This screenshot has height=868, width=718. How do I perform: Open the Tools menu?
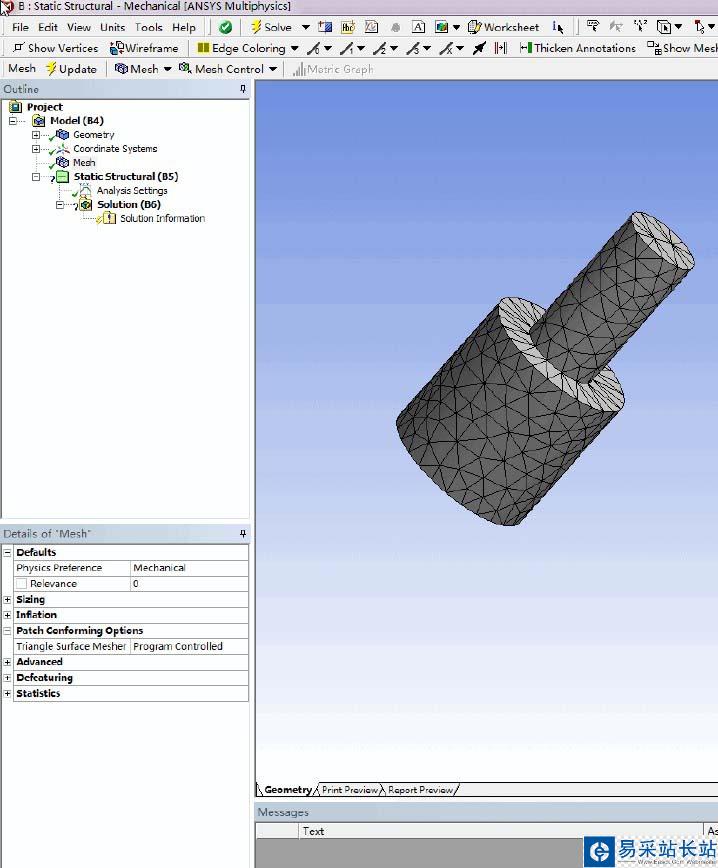[x=149, y=27]
